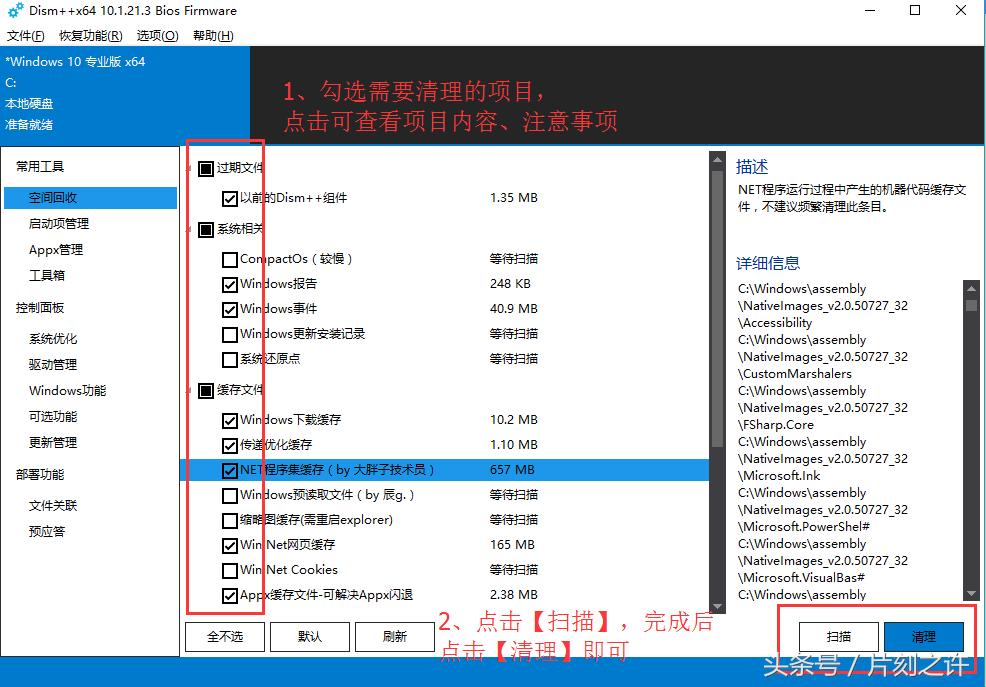Start a scan with the 扫描 button

[838, 636]
